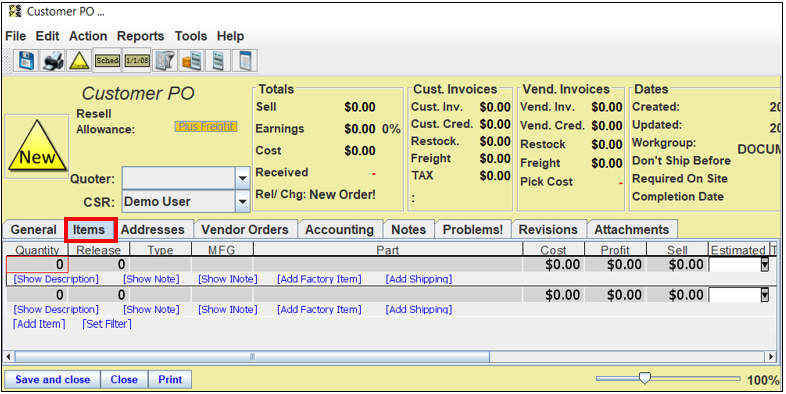Viewport: 786px width, 394px height.
Task: Click the Sched toolbar button
Action: point(107,61)
